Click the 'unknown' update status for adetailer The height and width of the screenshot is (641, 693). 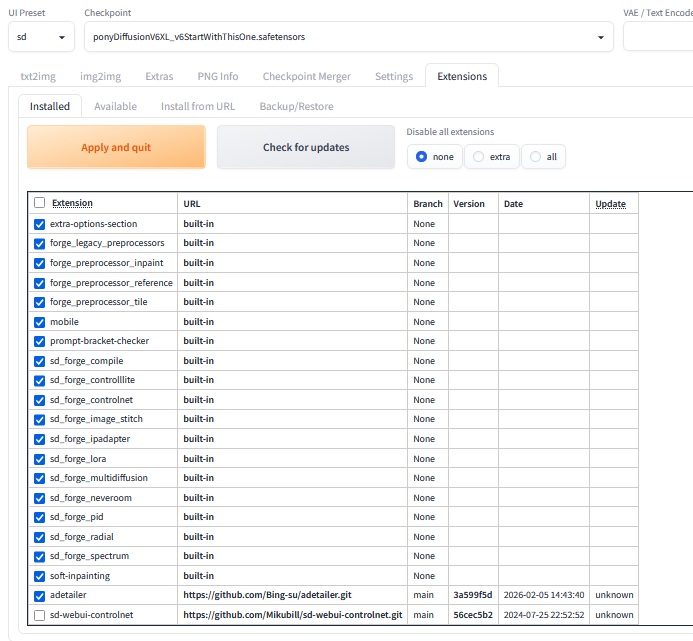[x=614, y=595]
